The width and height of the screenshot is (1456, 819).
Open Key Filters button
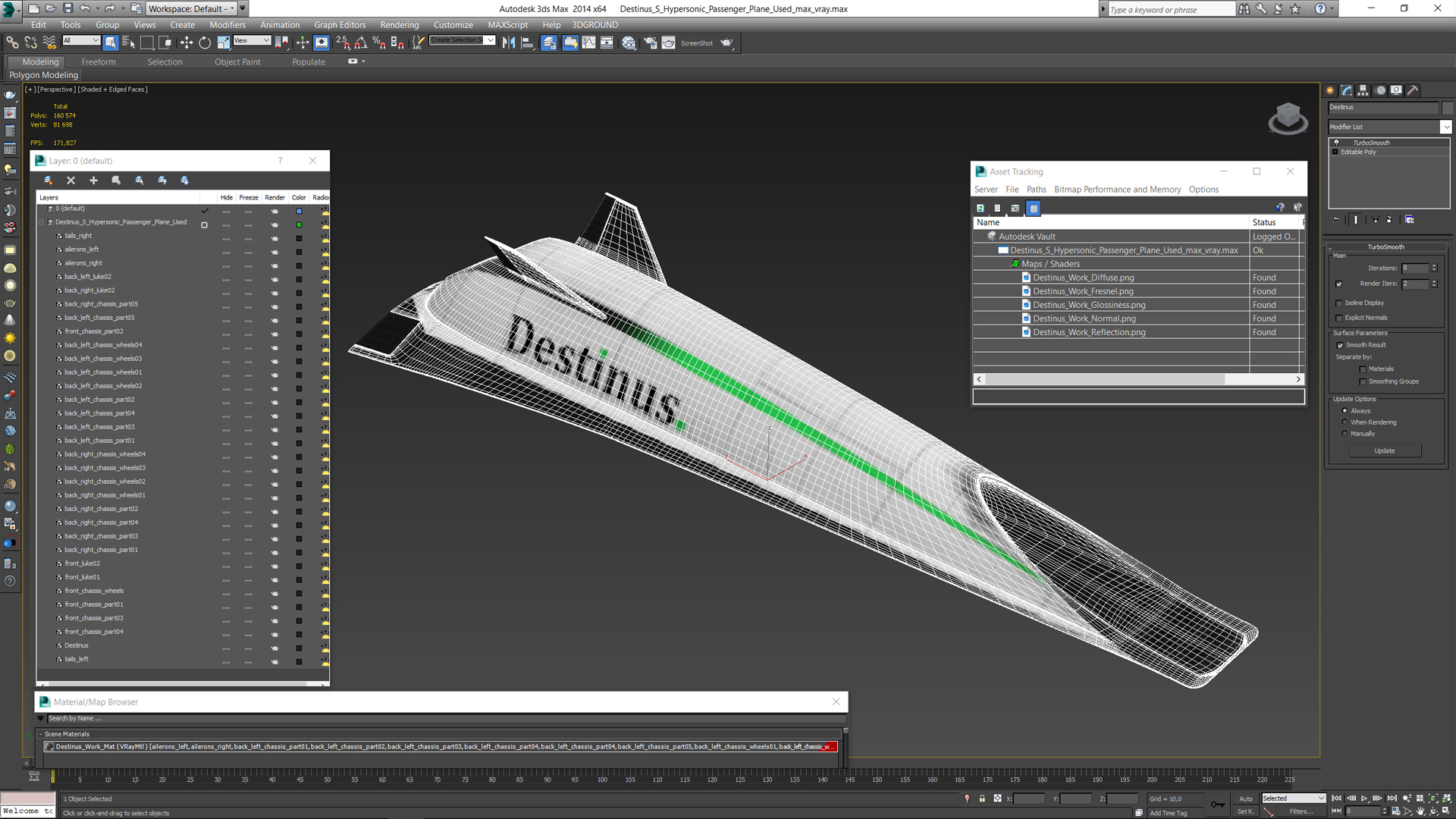1302,811
